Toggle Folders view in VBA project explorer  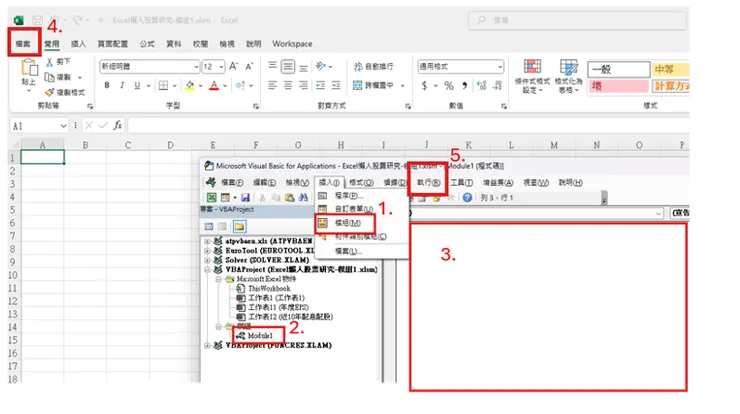click(x=240, y=227)
